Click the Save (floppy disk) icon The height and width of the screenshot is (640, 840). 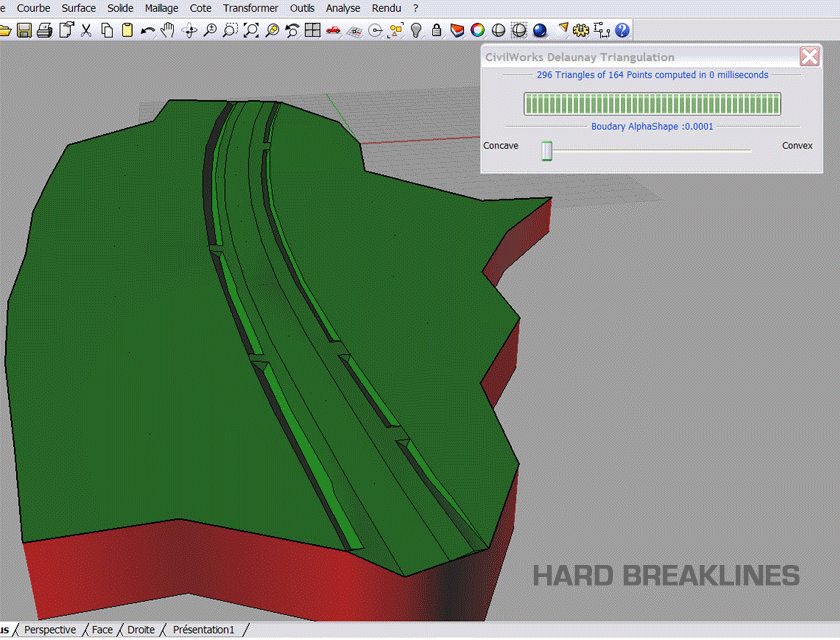pos(24,30)
